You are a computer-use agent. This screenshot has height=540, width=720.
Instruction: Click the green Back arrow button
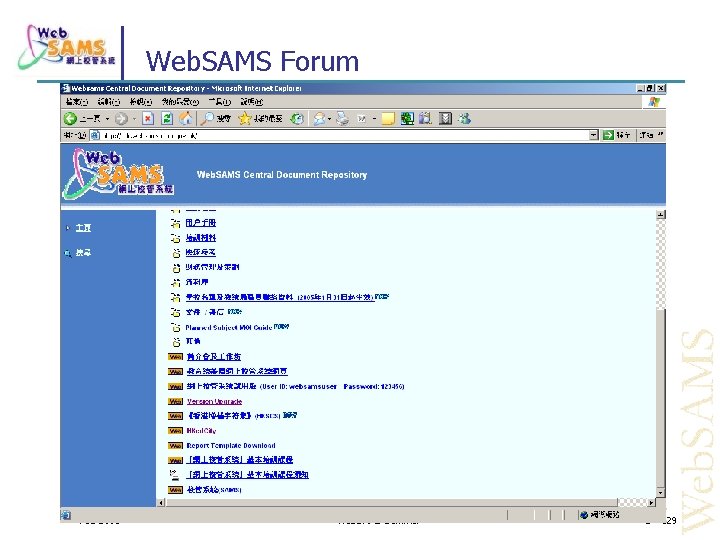point(70,119)
